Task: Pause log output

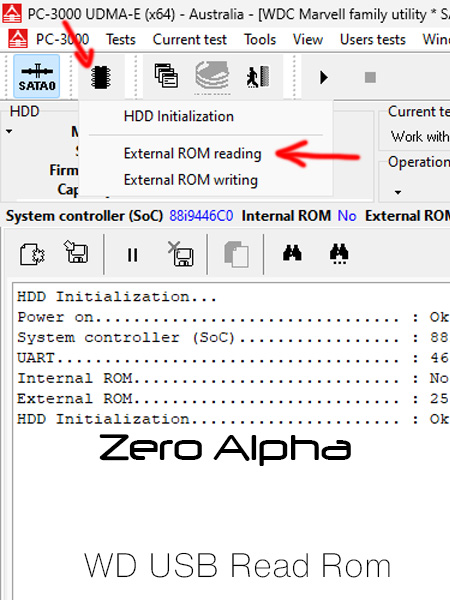Action: coord(132,254)
